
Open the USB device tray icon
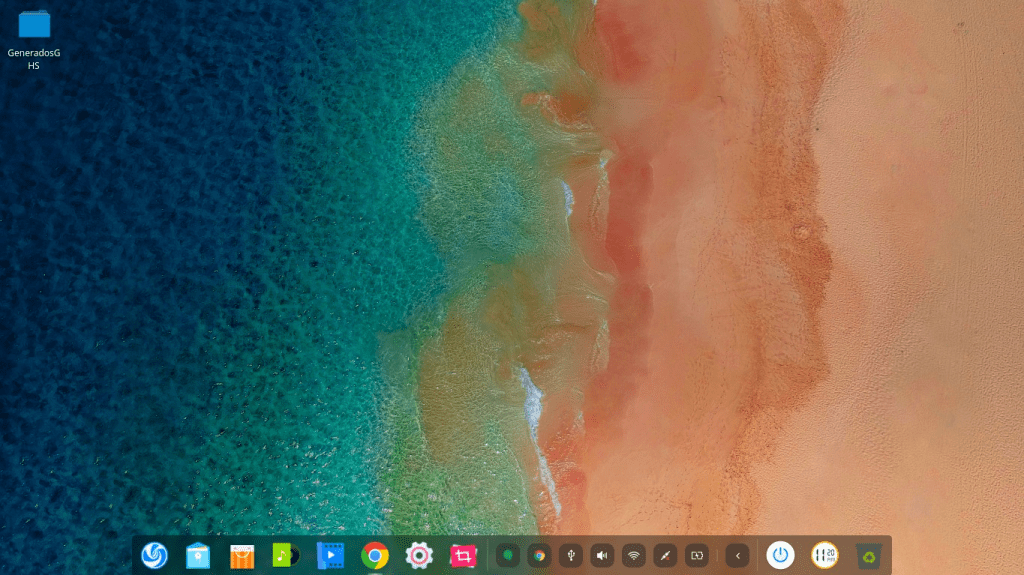click(570, 555)
